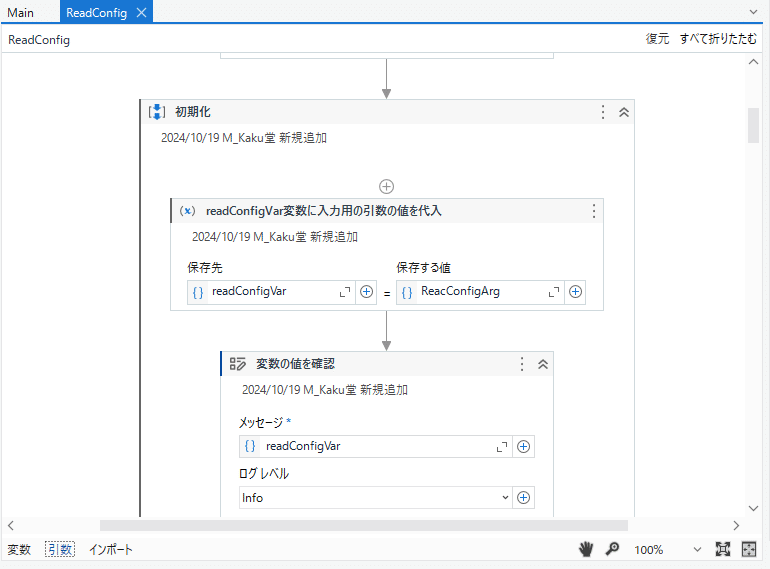The image size is (770, 569).
Task: Click the メッセージ readConfigVar field
Action: tap(378, 446)
